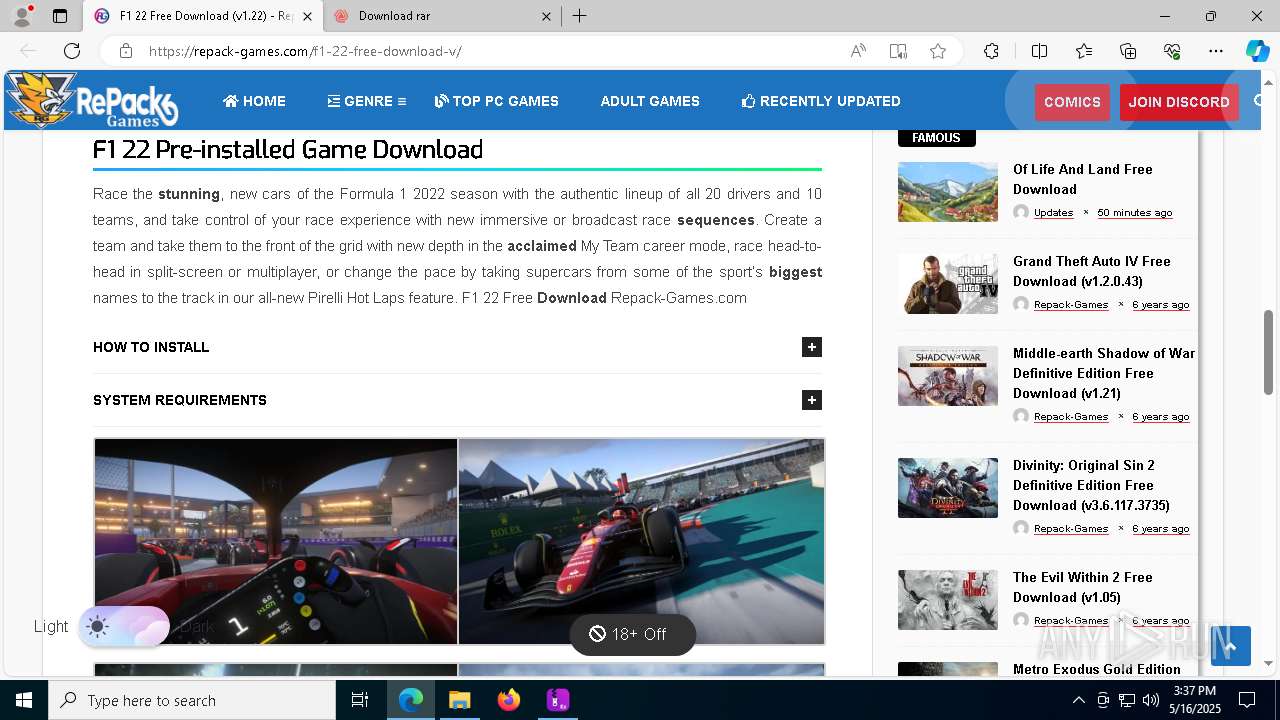Screen dimensions: 1280x720
Task: Click Repack-Games author under Grand Theft Auto IV
Action: coord(1071,305)
